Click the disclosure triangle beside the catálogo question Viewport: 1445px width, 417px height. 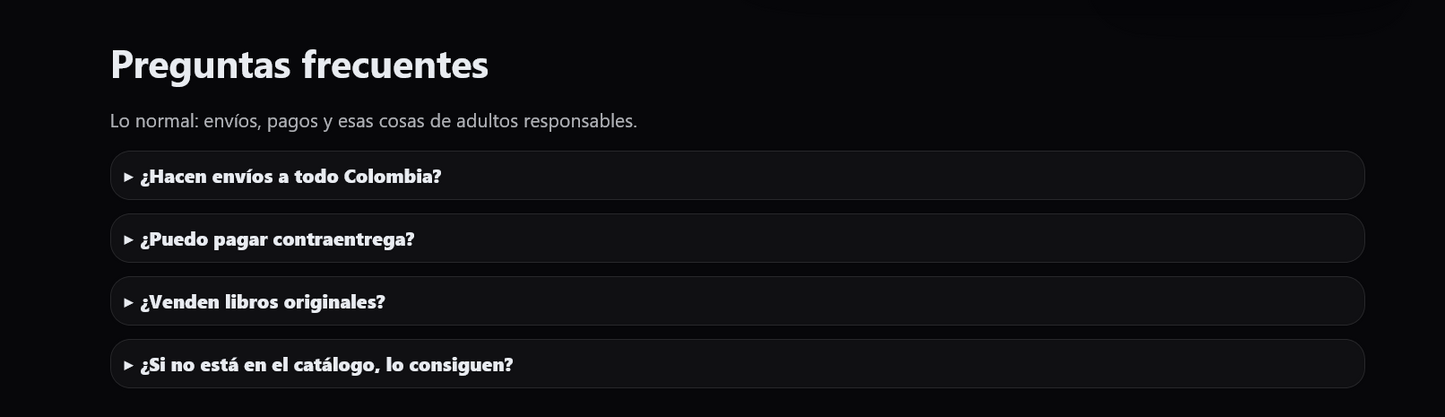[x=129, y=366]
